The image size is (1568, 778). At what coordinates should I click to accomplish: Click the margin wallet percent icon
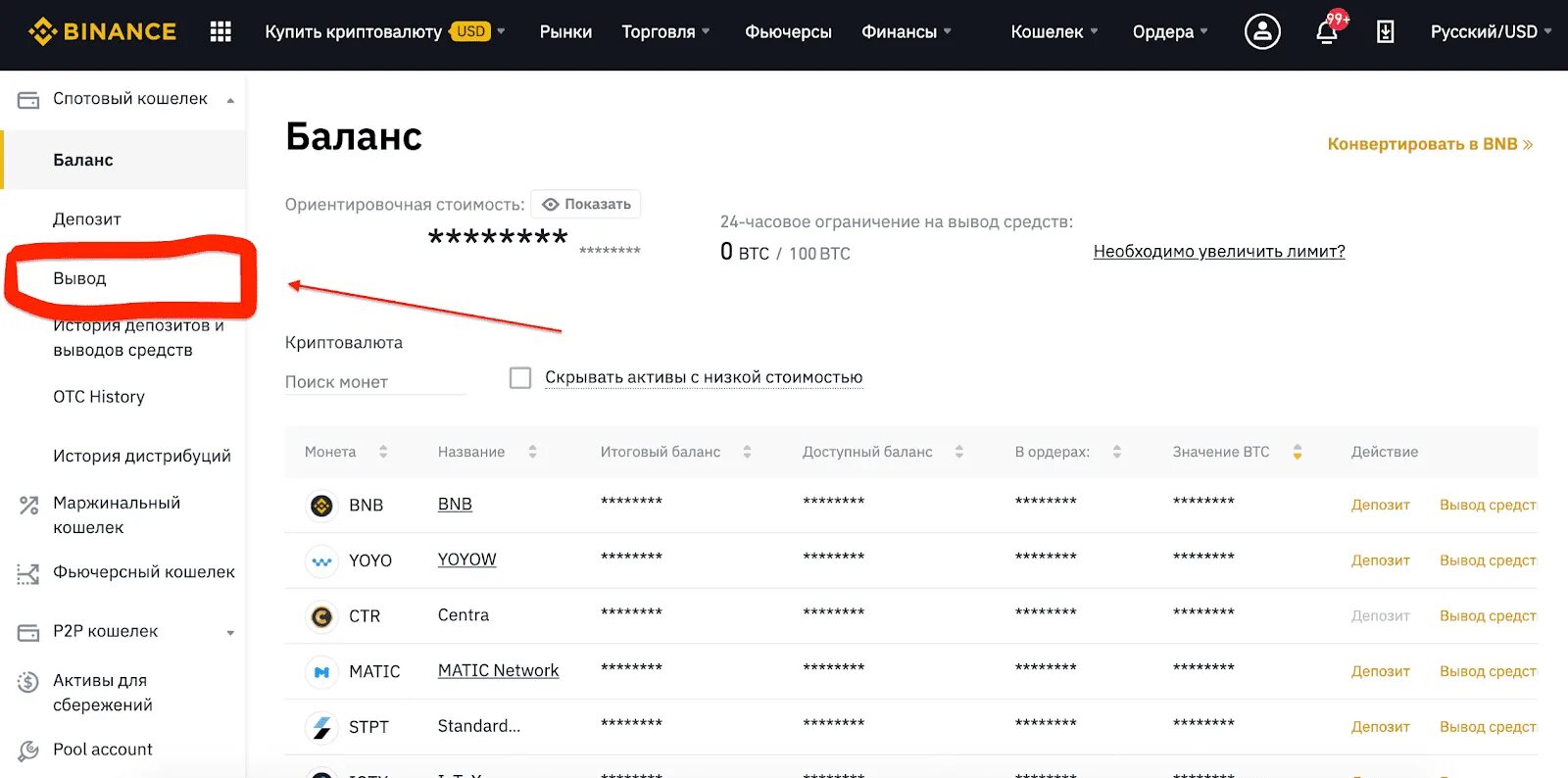click(28, 505)
